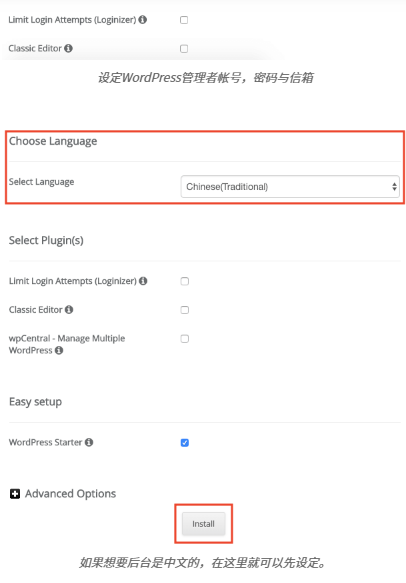Click the Select Plugin(s) section heading
The width and height of the screenshot is (406, 583).
coord(46,241)
